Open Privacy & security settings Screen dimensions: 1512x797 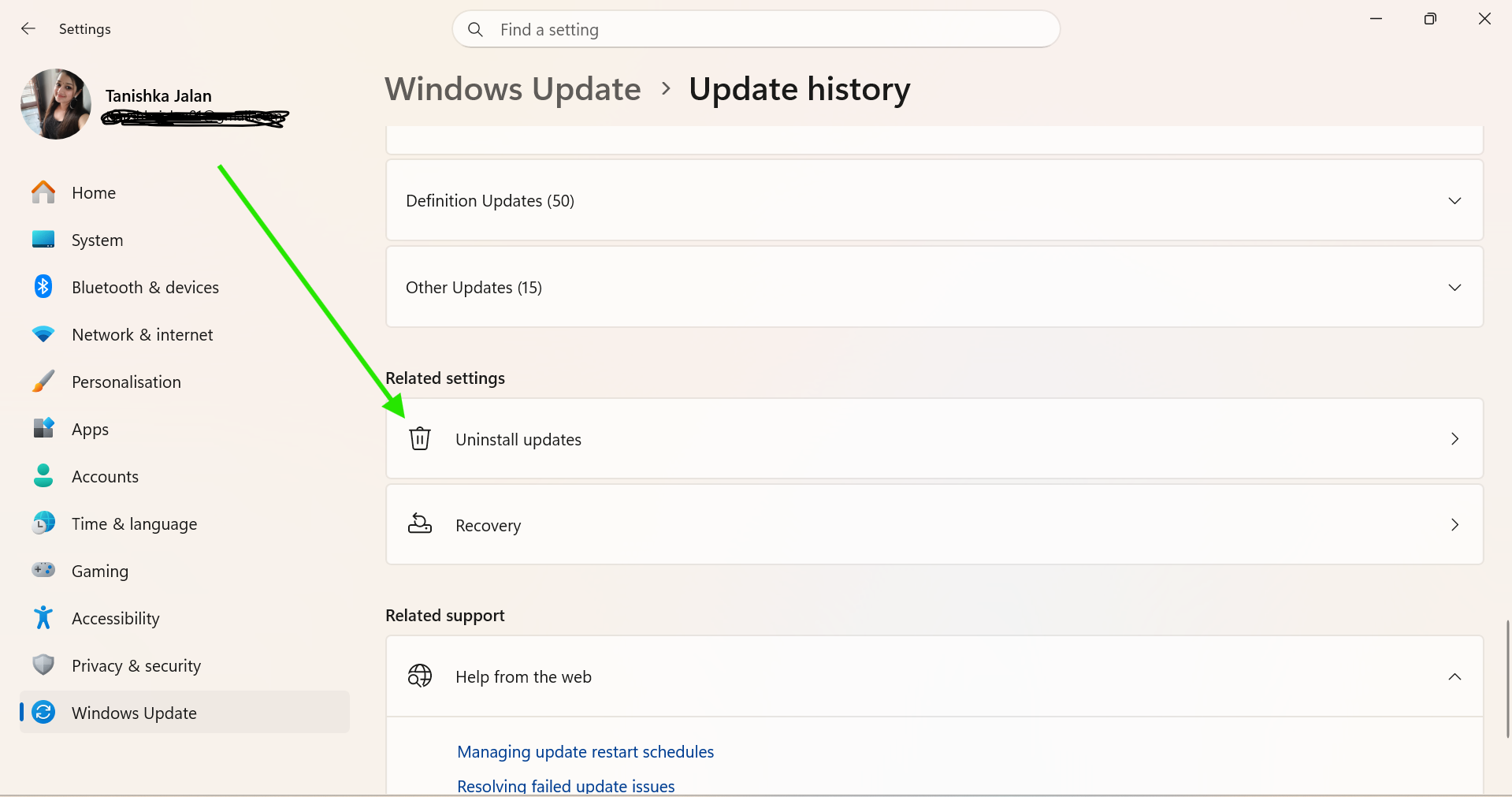coord(185,665)
